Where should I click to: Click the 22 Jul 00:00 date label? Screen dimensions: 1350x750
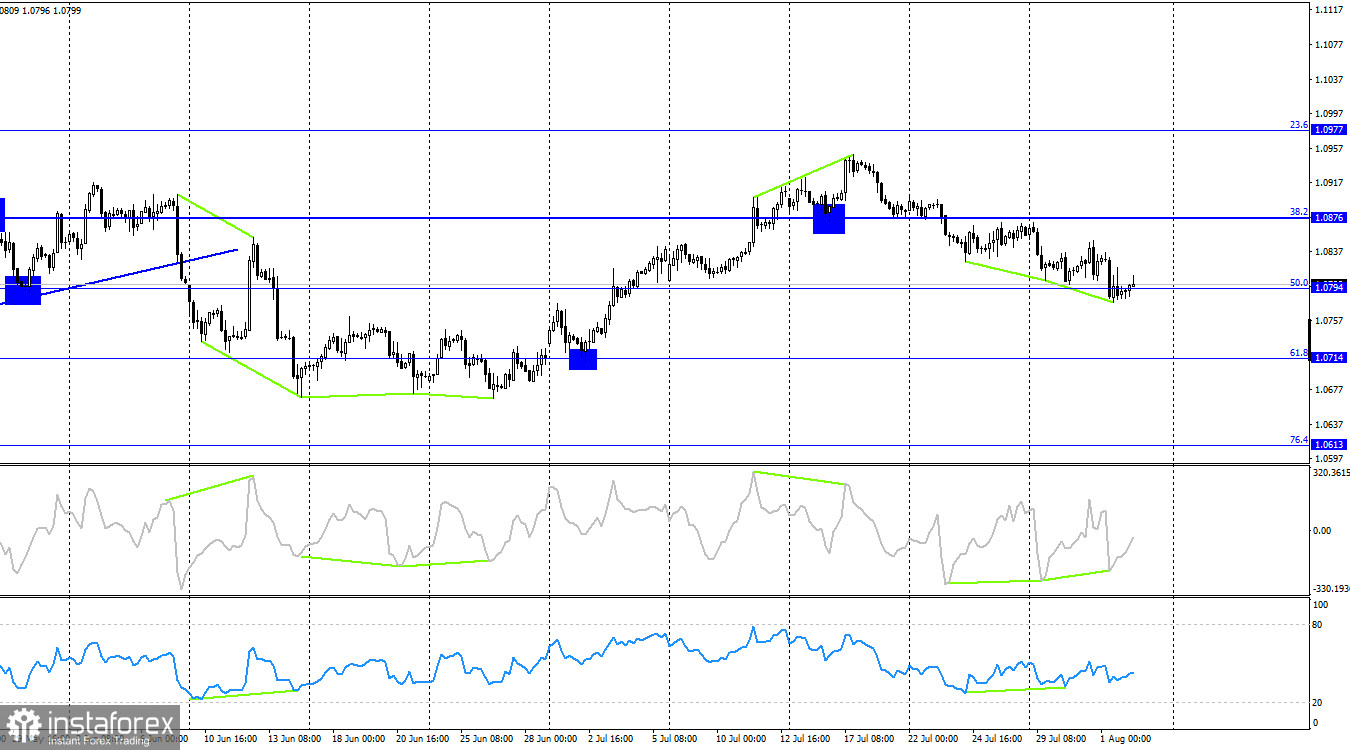(933, 739)
